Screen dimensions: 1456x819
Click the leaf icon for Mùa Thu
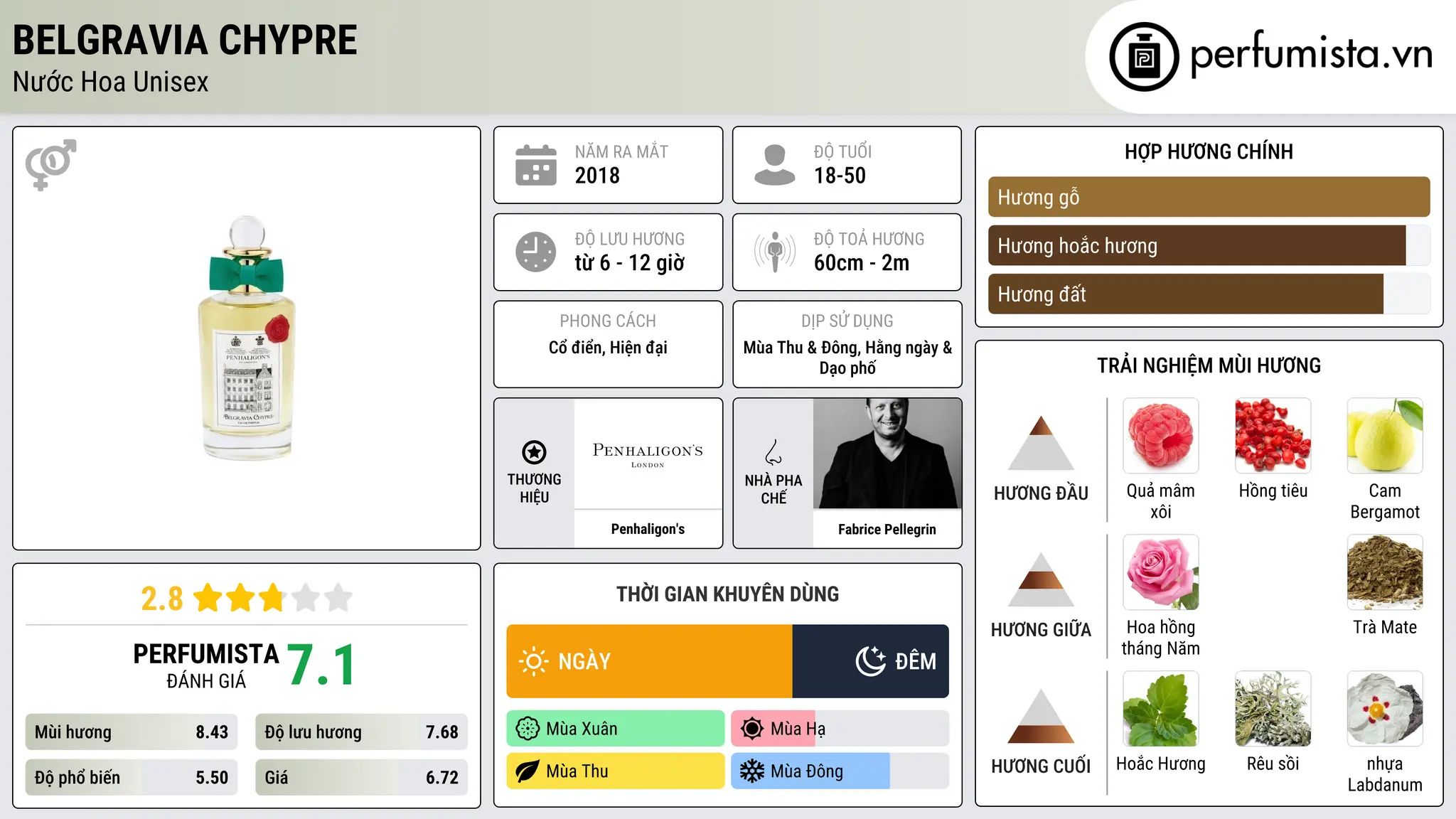pos(528,771)
